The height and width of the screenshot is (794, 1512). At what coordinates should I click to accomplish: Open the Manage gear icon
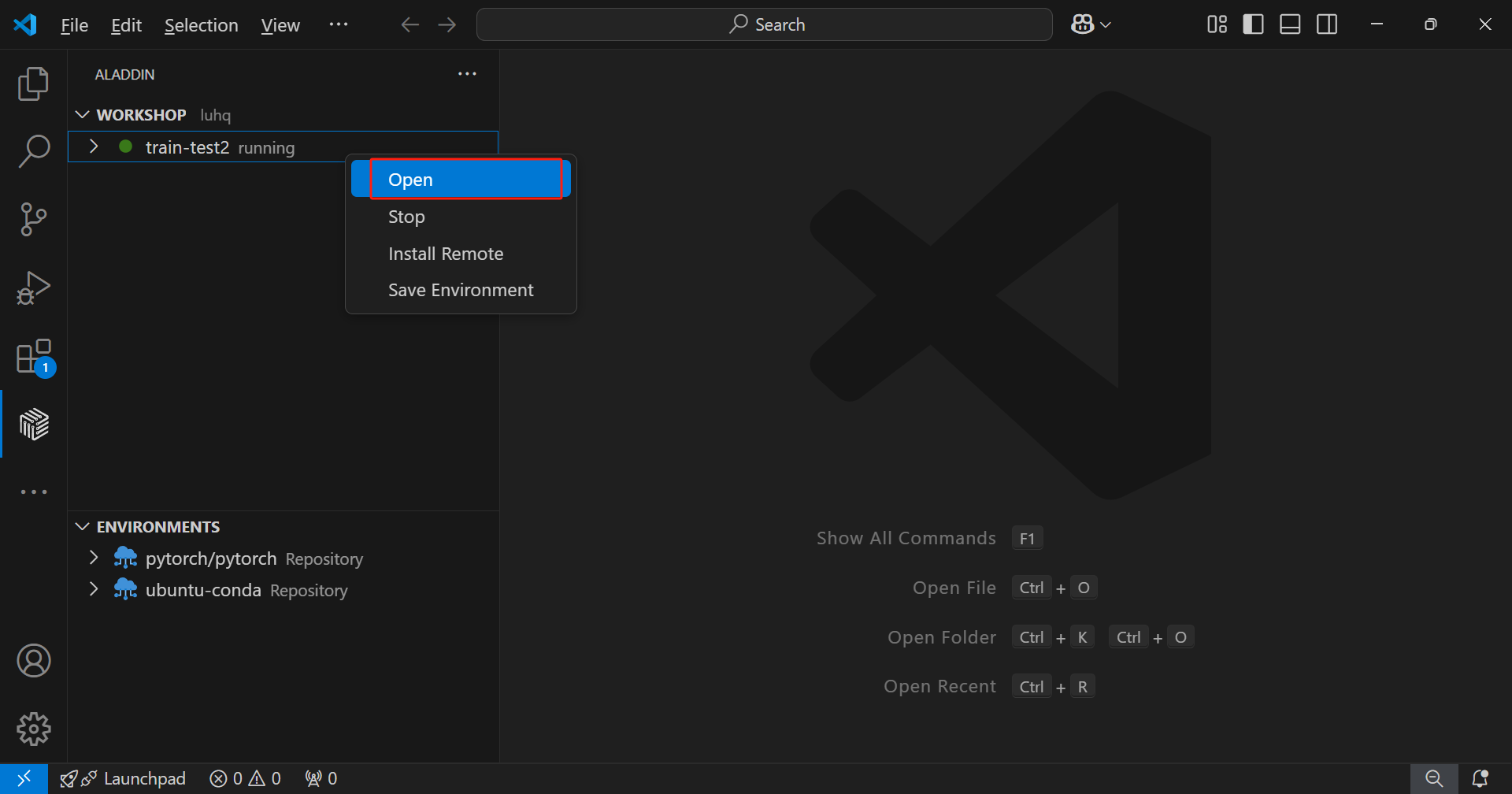[x=33, y=729]
